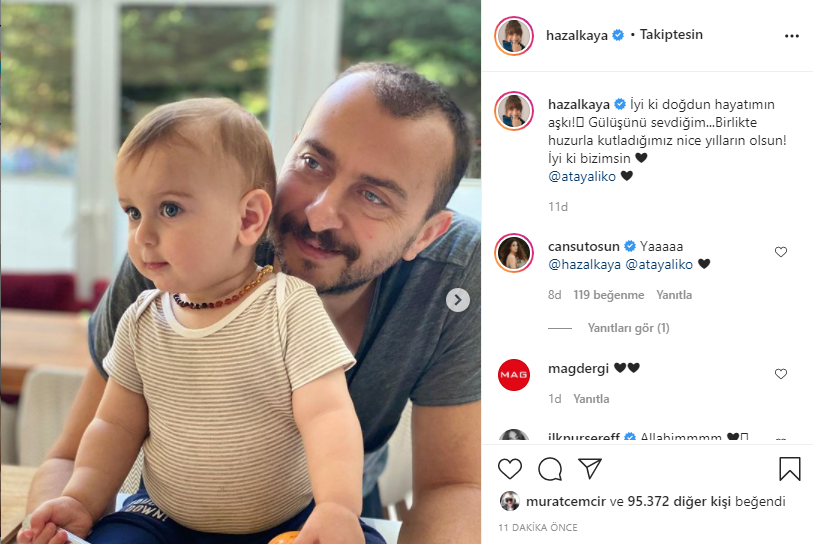The width and height of the screenshot is (813, 544).
Task: Open the @atayaliko mention in caption
Action: tap(582, 176)
